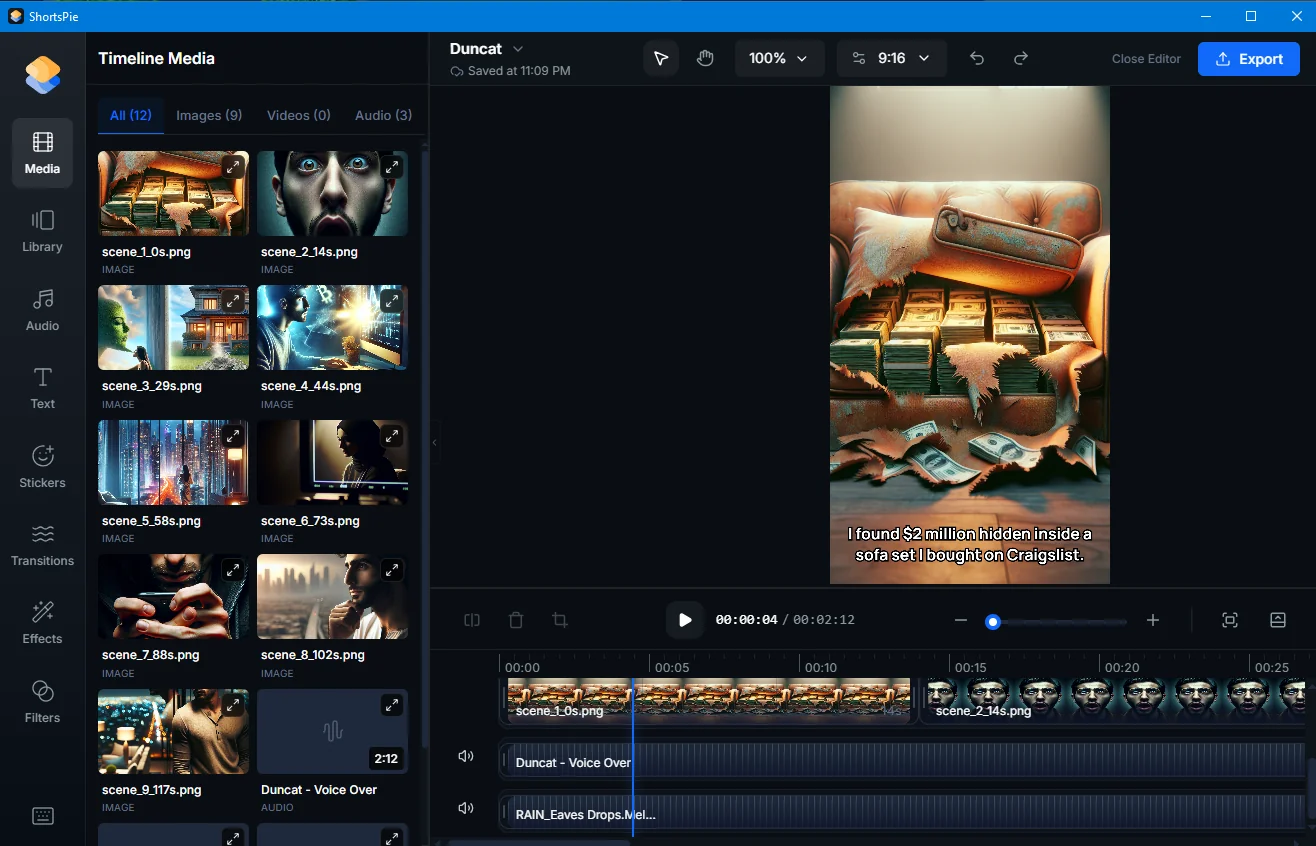The height and width of the screenshot is (846, 1316).
Task: Split clip at playhead icon
Action: (x=472, y=620)
